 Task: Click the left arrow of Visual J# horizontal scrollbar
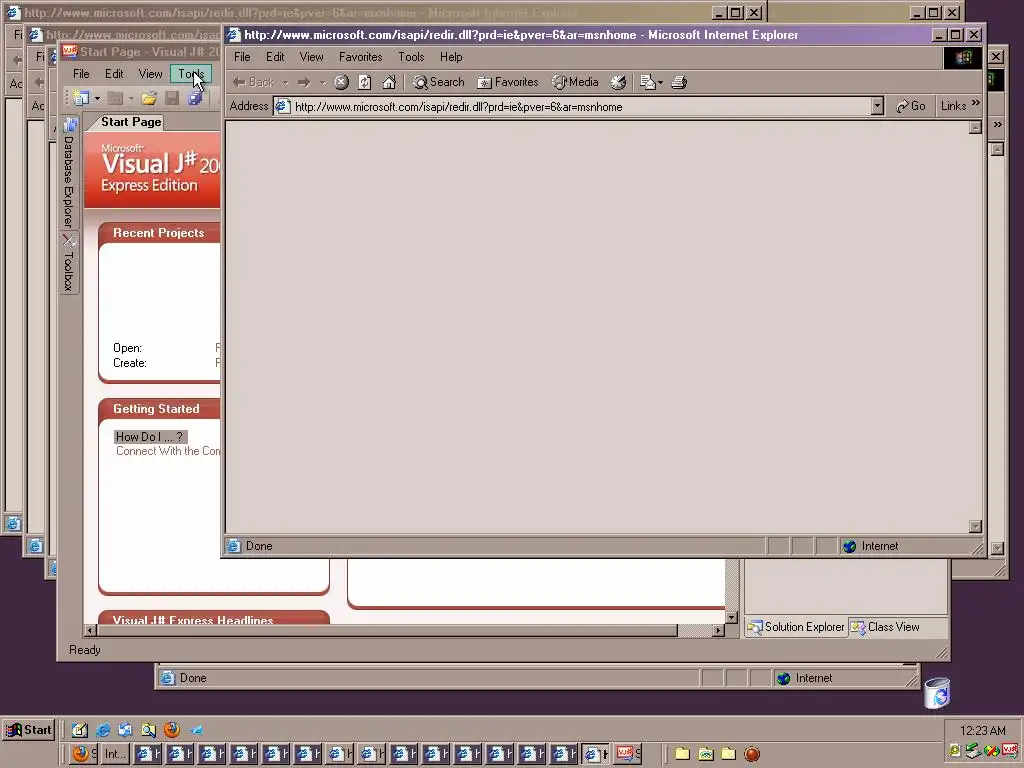[x=91, y=630]
